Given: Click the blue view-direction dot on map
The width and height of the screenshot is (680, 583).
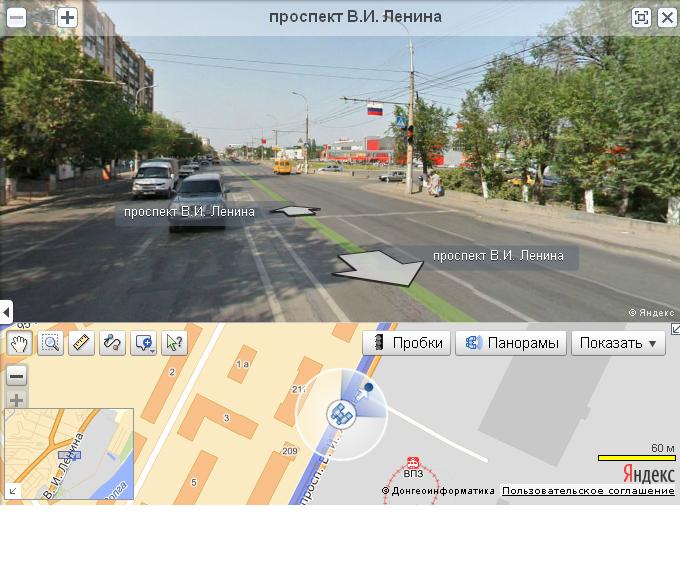Looking at the screenshot, I should pos(369,387).
